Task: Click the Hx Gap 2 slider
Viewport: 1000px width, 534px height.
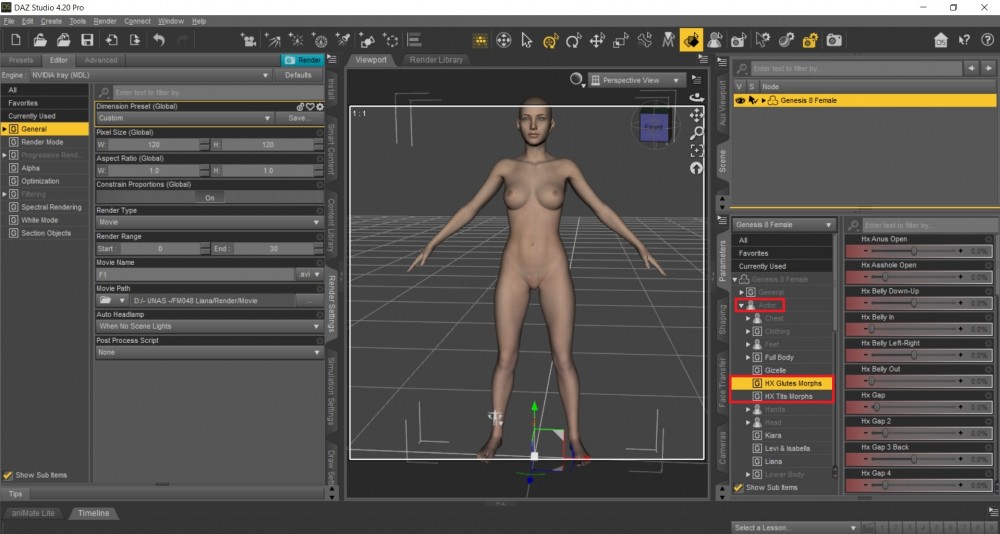Action: pyautogui.click(x=913, y=433)
